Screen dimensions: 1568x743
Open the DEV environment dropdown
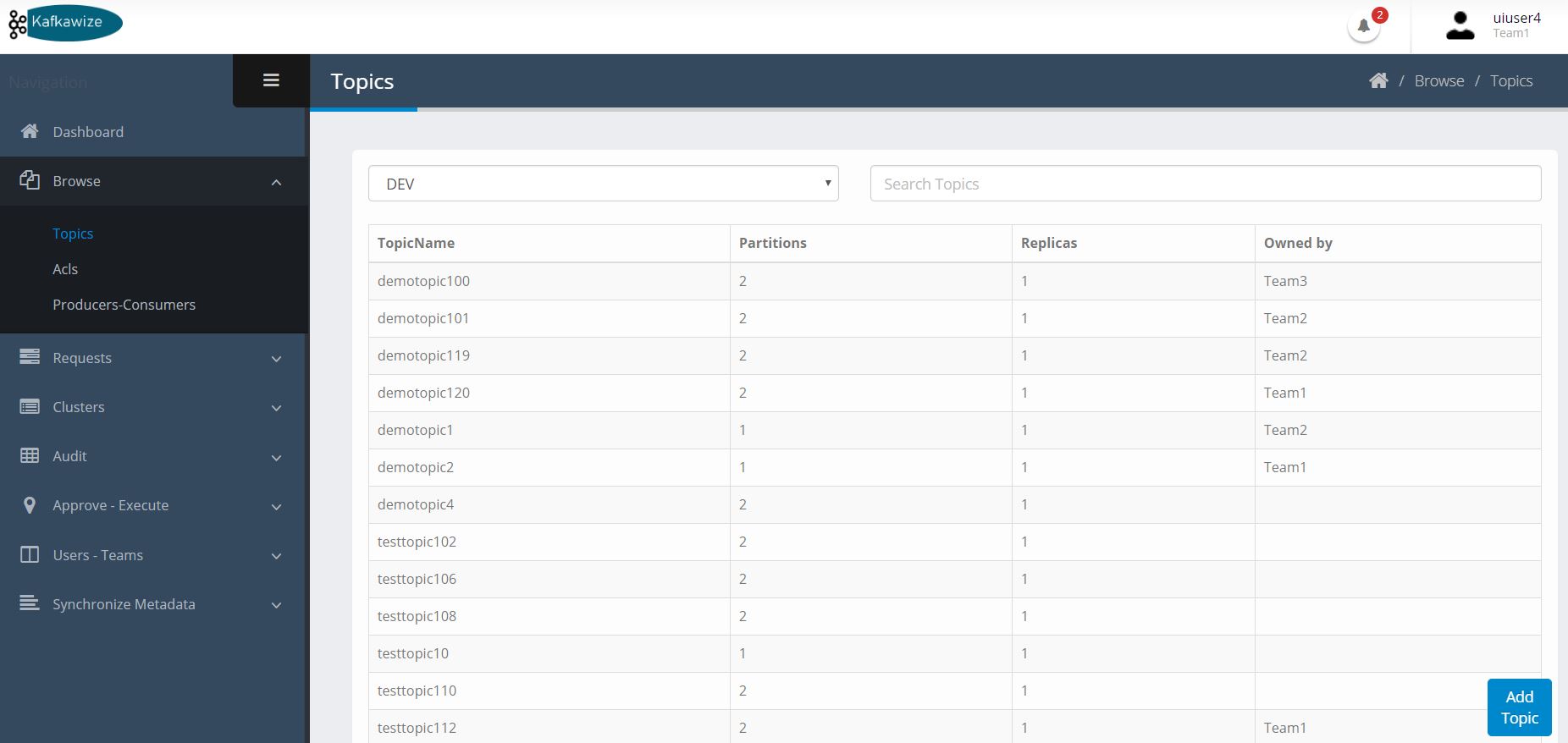(604, 184)
